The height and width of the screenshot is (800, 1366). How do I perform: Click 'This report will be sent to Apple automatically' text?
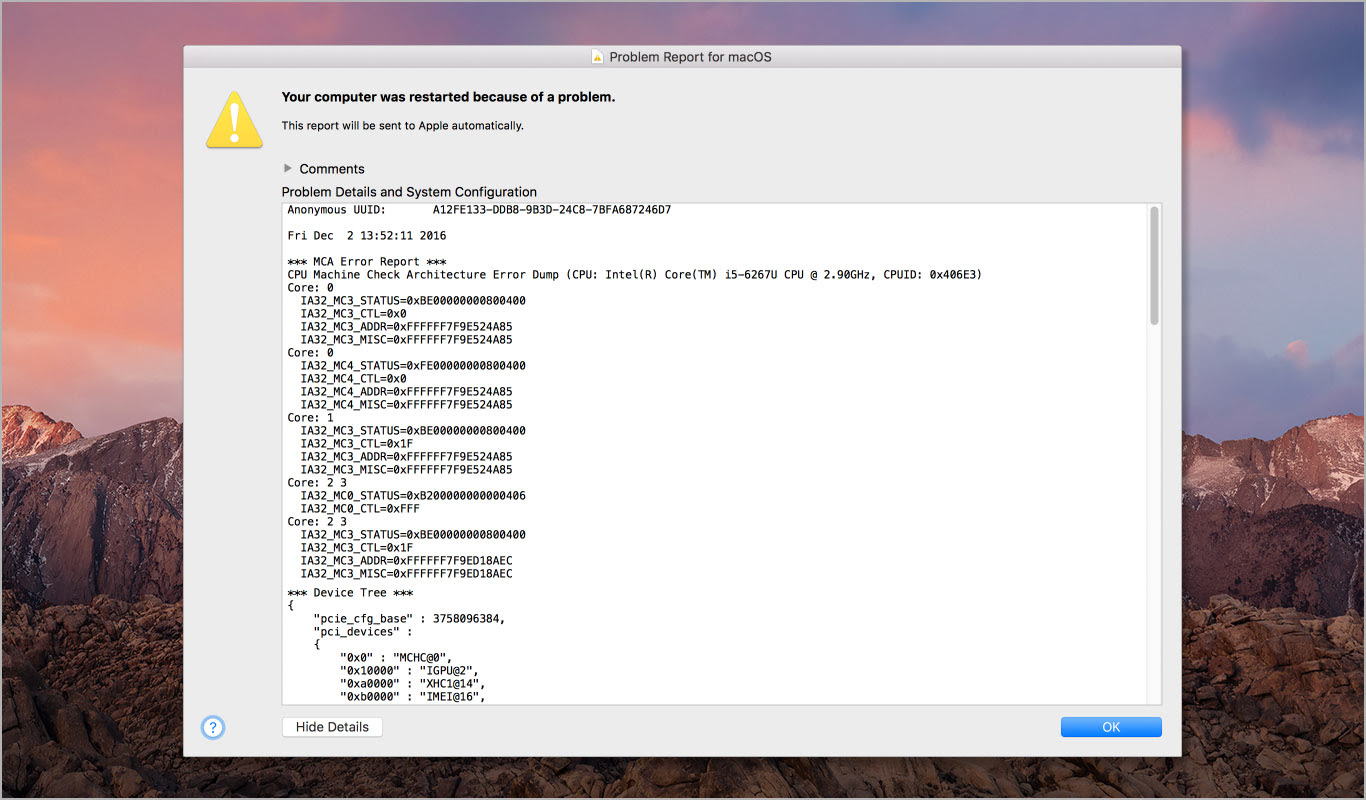click(402, 126)
